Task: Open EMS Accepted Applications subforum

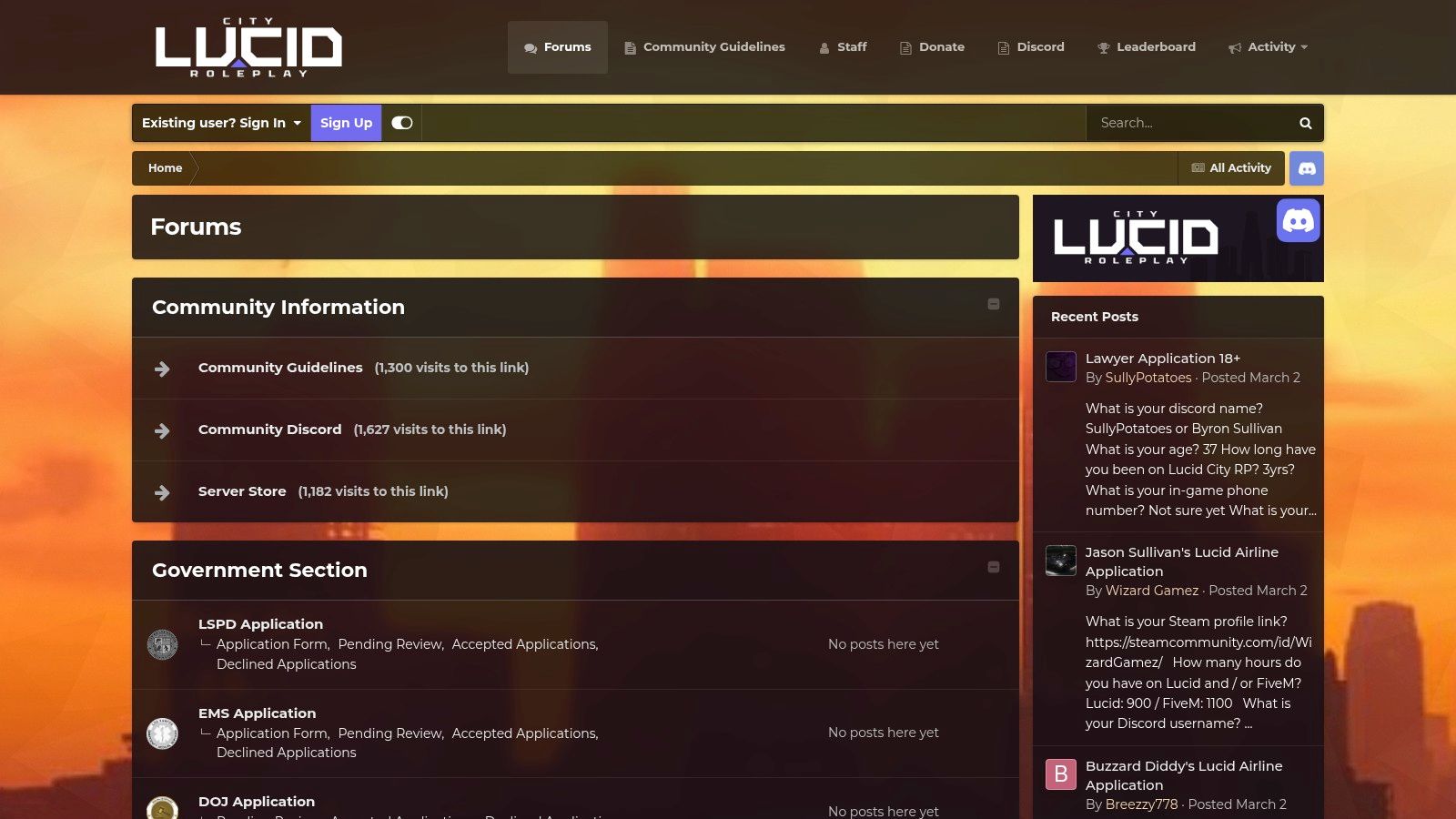Action: (524, 733)
